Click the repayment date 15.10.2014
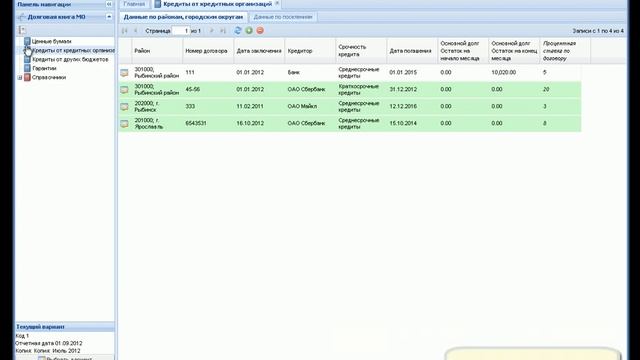Viewport: 640px width, 360px height. click(403, 123)
